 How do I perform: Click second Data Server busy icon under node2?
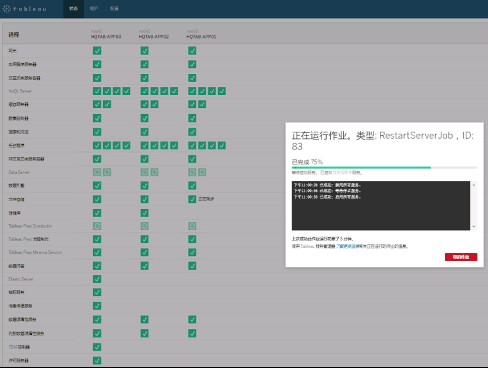(x=154, y=172)
